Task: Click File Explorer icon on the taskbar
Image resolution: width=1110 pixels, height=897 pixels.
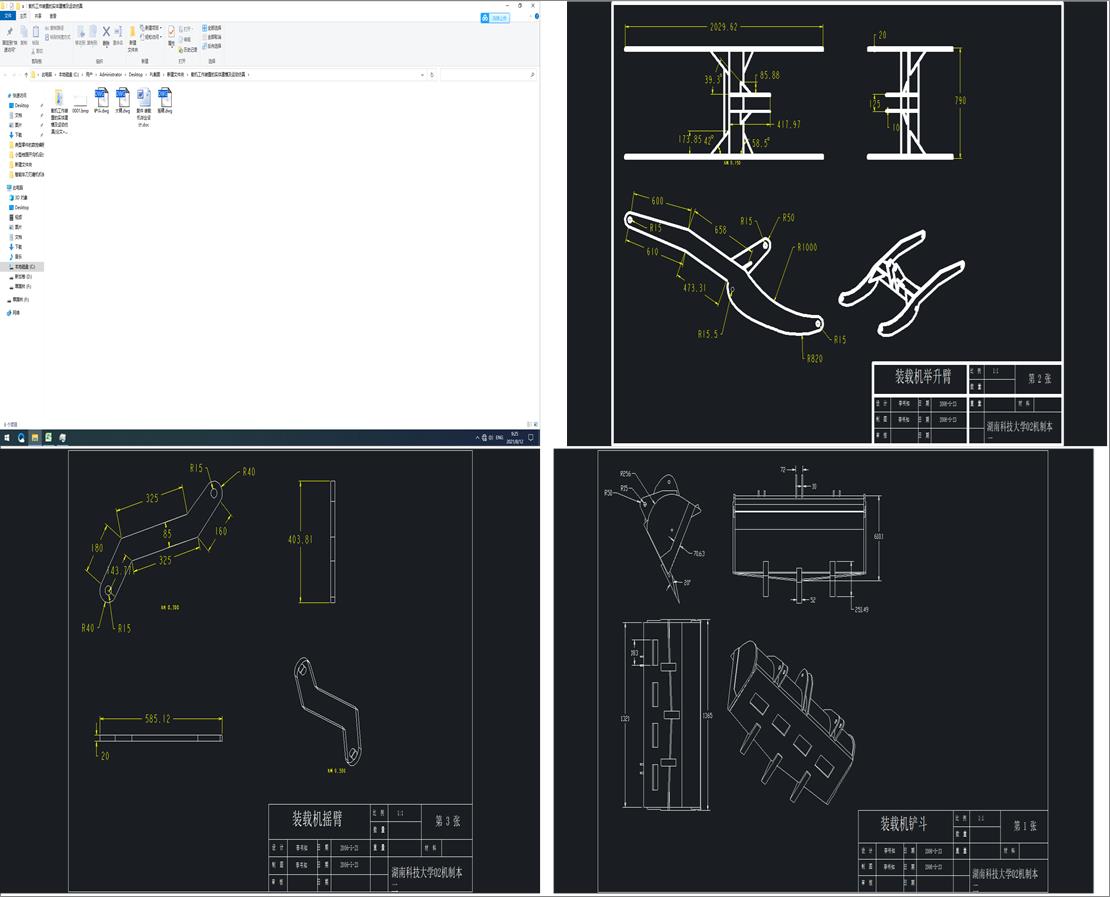Action: 35,438
